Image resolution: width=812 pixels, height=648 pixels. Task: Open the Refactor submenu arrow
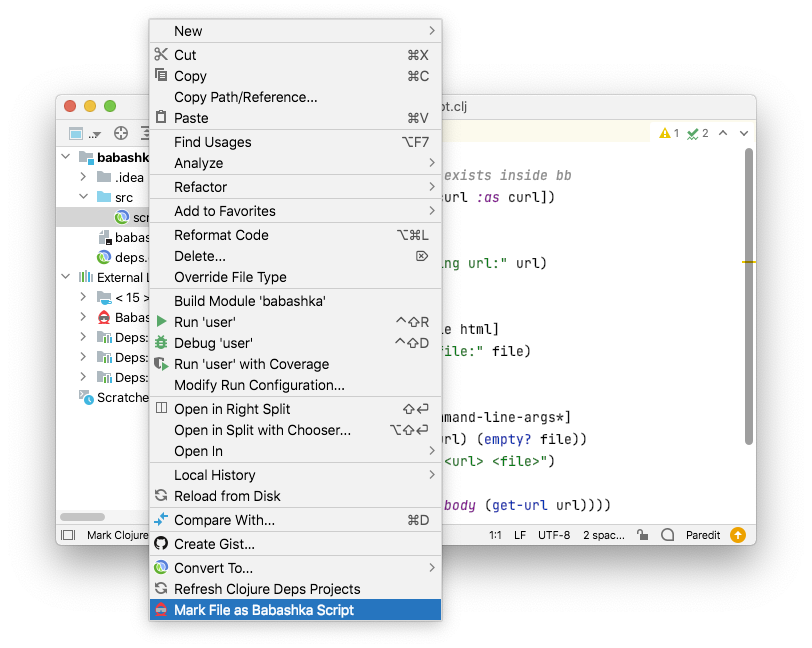[x=432, y=186]
